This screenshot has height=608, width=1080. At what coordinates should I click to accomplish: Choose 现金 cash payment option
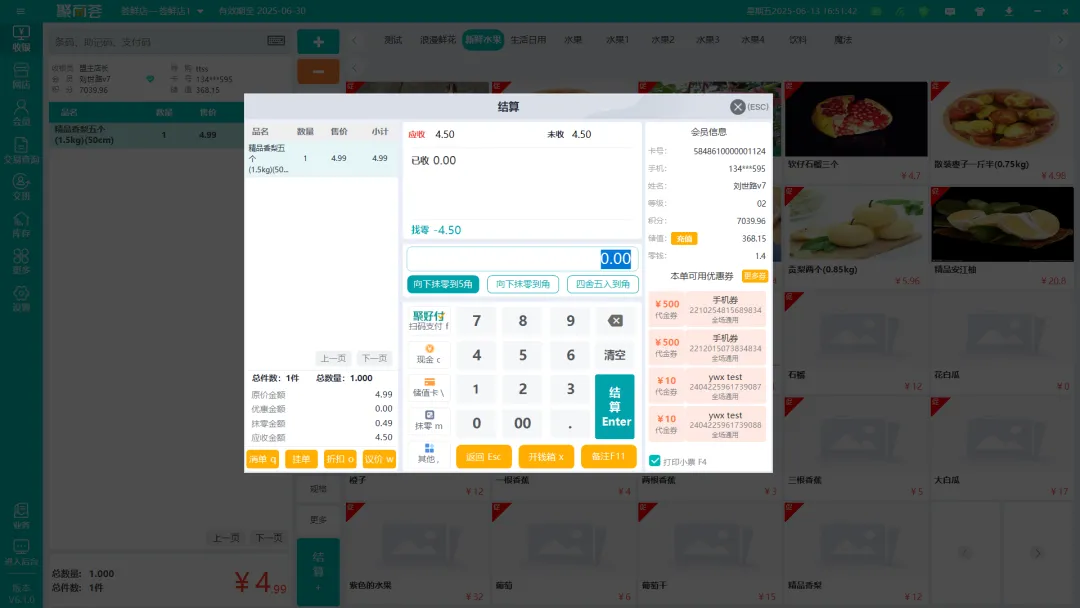[429, 354]
